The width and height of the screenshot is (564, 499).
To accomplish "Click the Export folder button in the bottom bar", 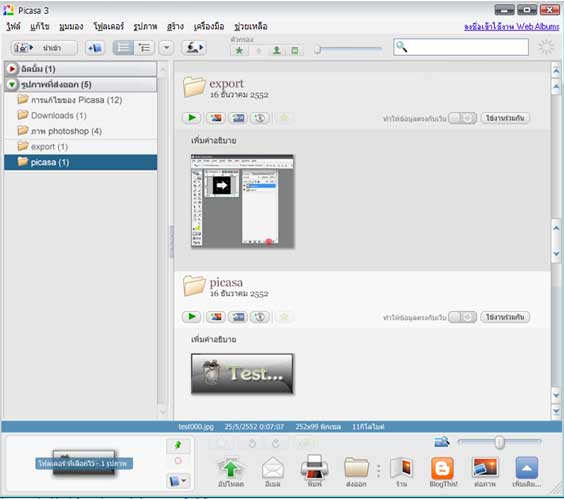I will [x=356, y=472].
